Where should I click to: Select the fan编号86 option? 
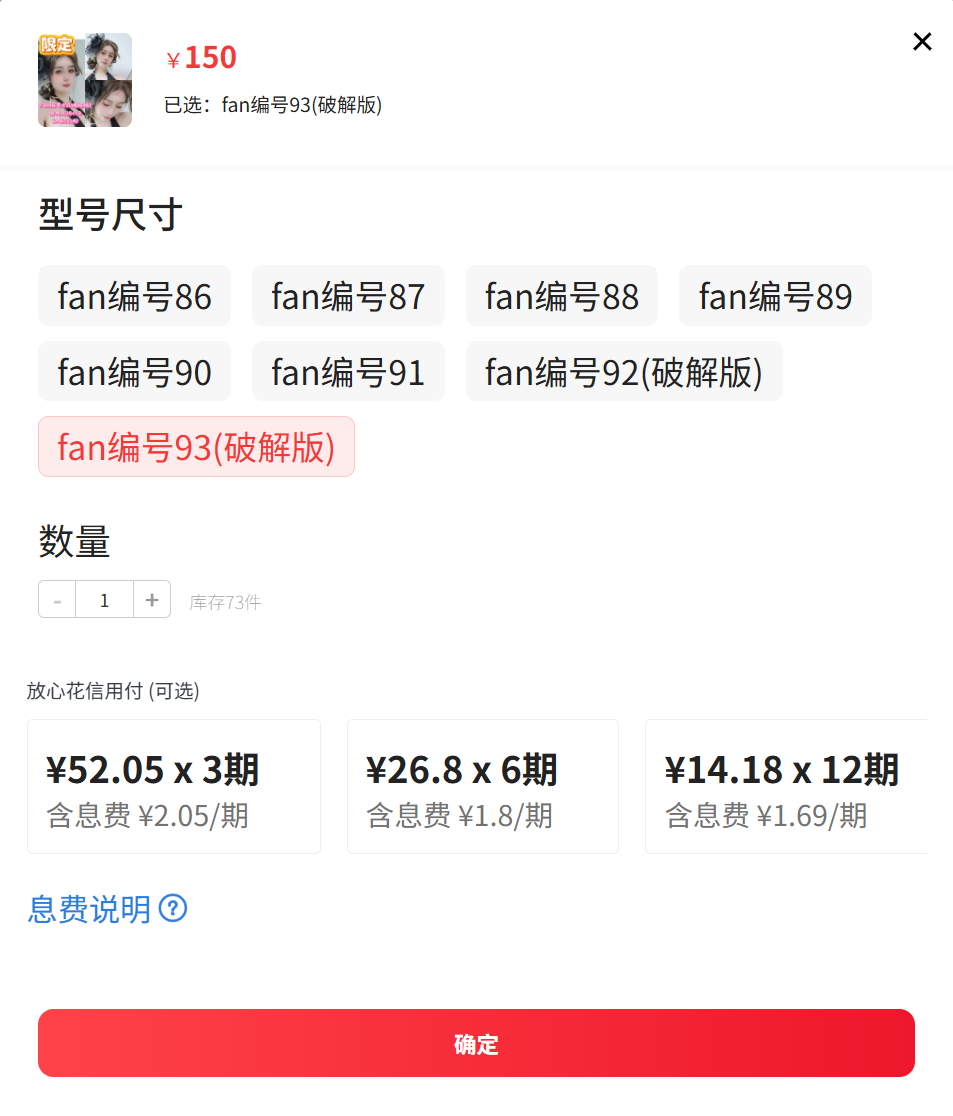coord(135,295)
